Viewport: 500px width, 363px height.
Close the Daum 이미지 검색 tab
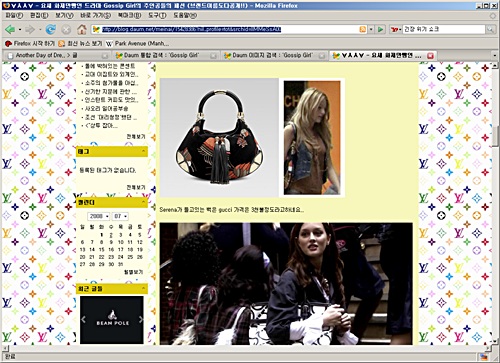click(x=321, y=56)
